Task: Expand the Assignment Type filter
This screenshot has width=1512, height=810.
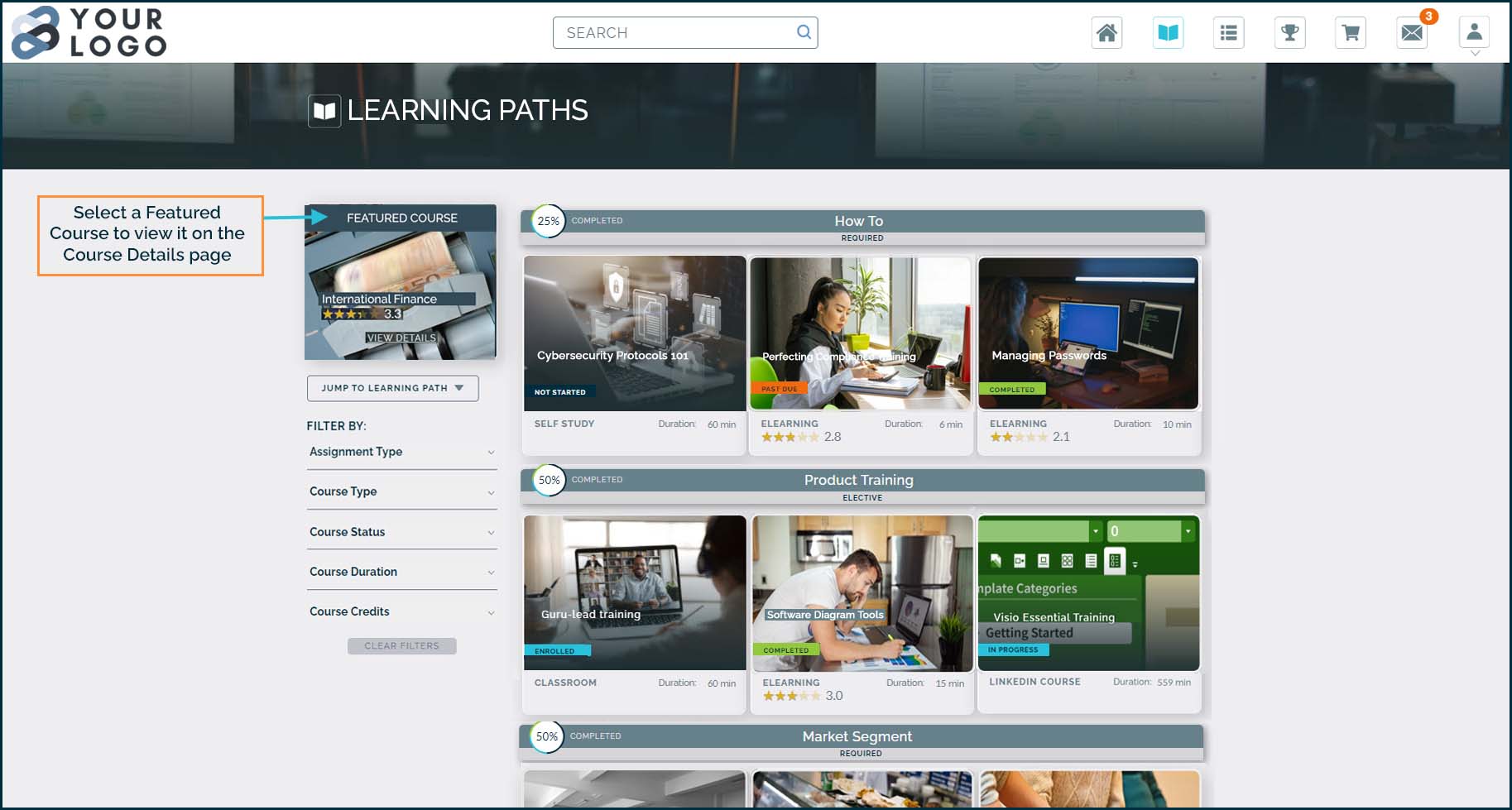Action: coord(401,452)
